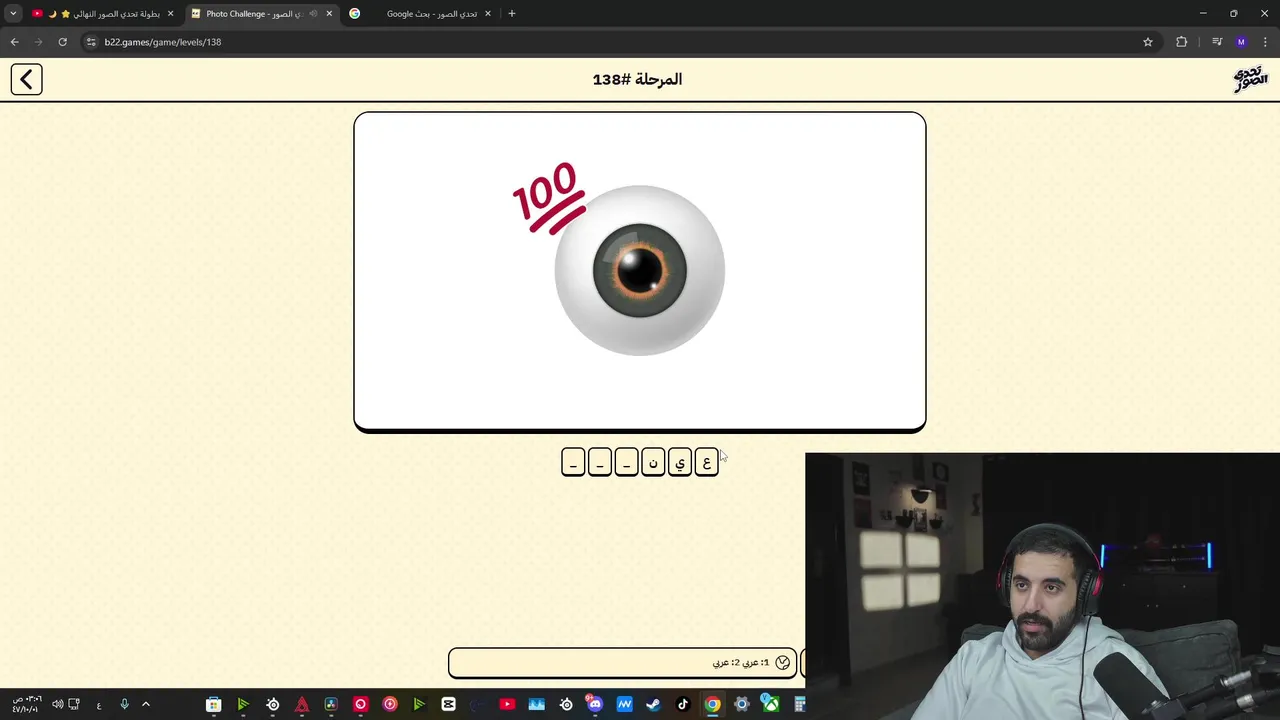The width and height of the screenshot is (1280, 720).
Task: Open Calculator from the taskbar
Action: pos(800,705)
